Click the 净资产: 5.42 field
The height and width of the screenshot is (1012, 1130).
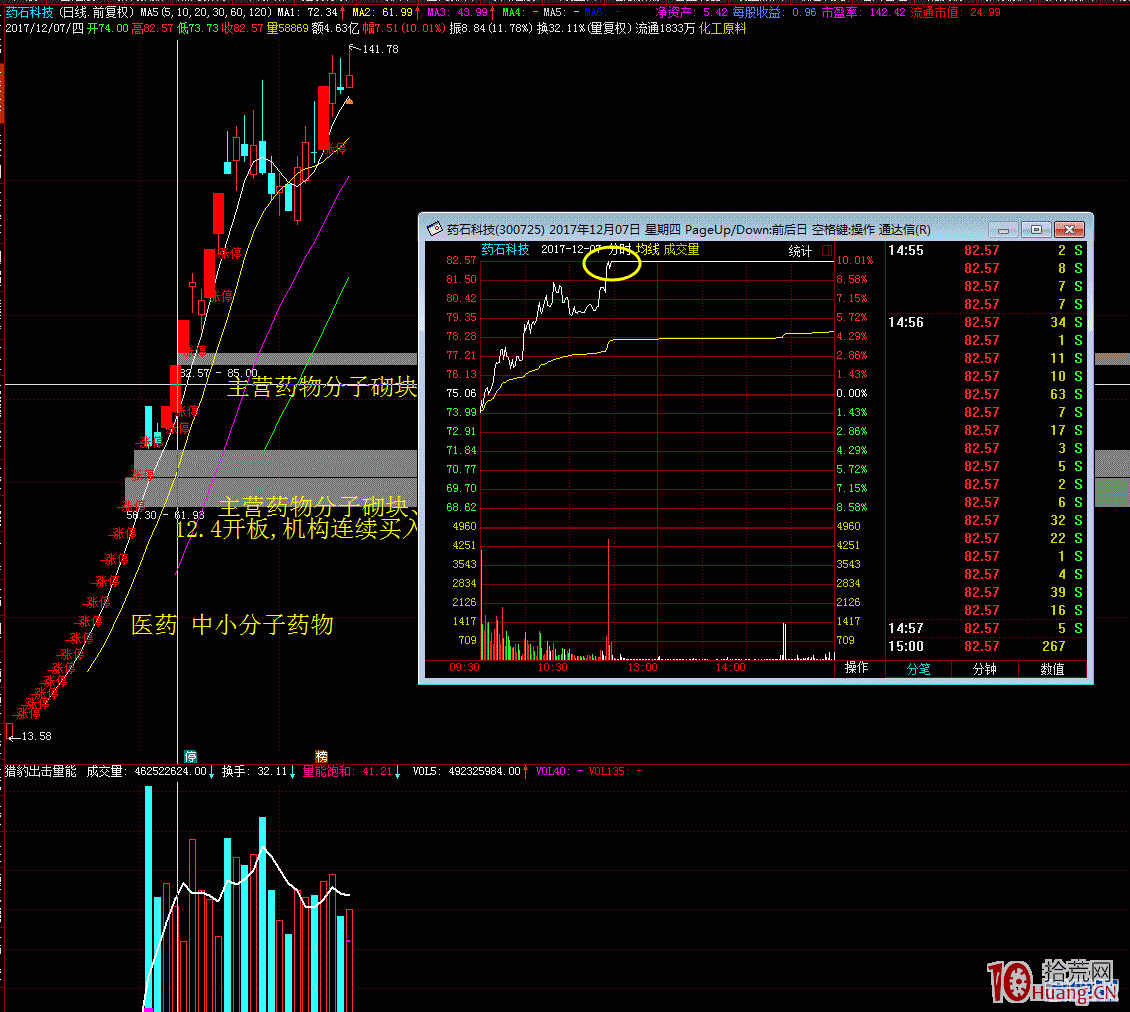tap(691, 12)
